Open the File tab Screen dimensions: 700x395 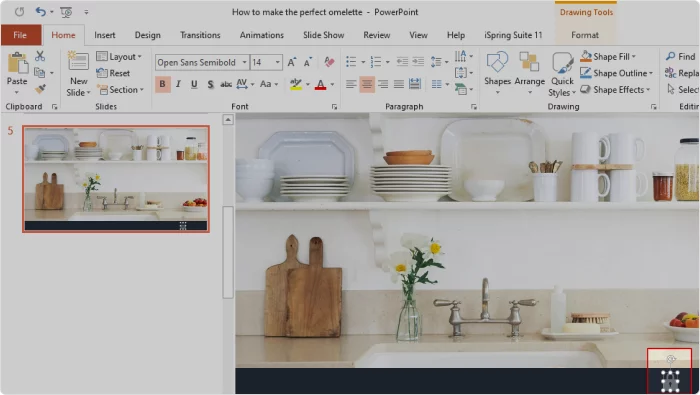point(21,35)
